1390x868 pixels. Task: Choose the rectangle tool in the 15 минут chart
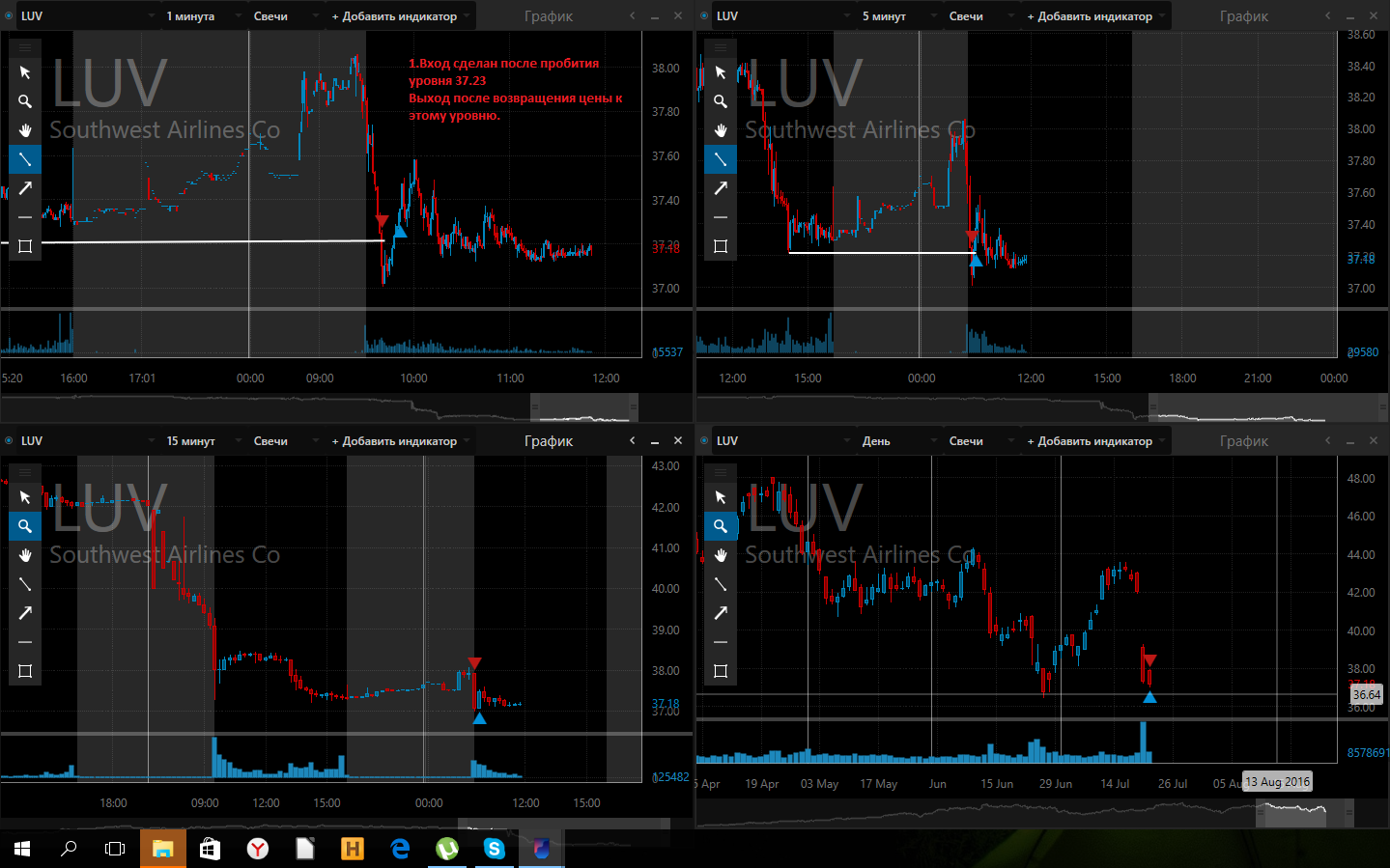pos(25,671)
